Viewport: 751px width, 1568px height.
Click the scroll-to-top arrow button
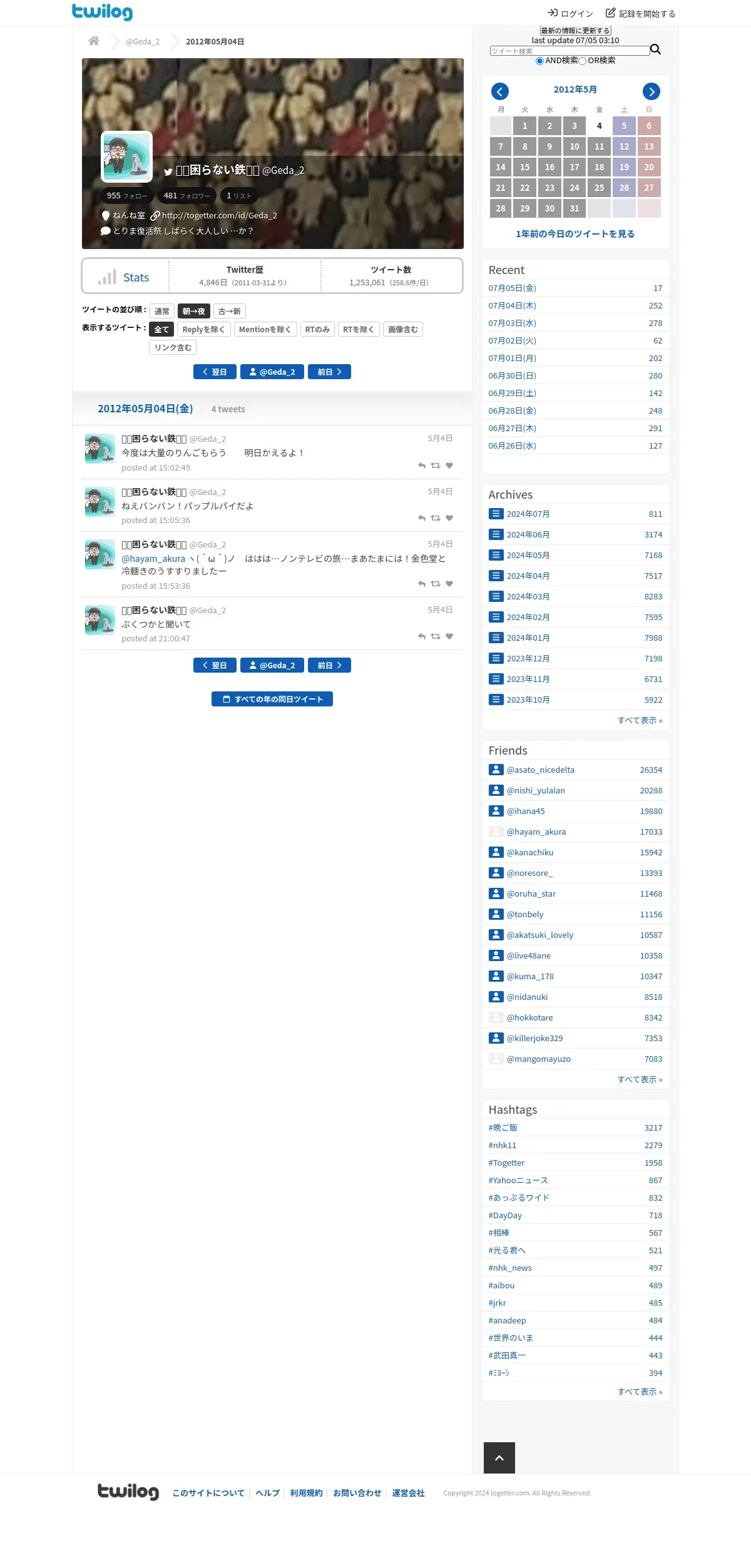499,1458
